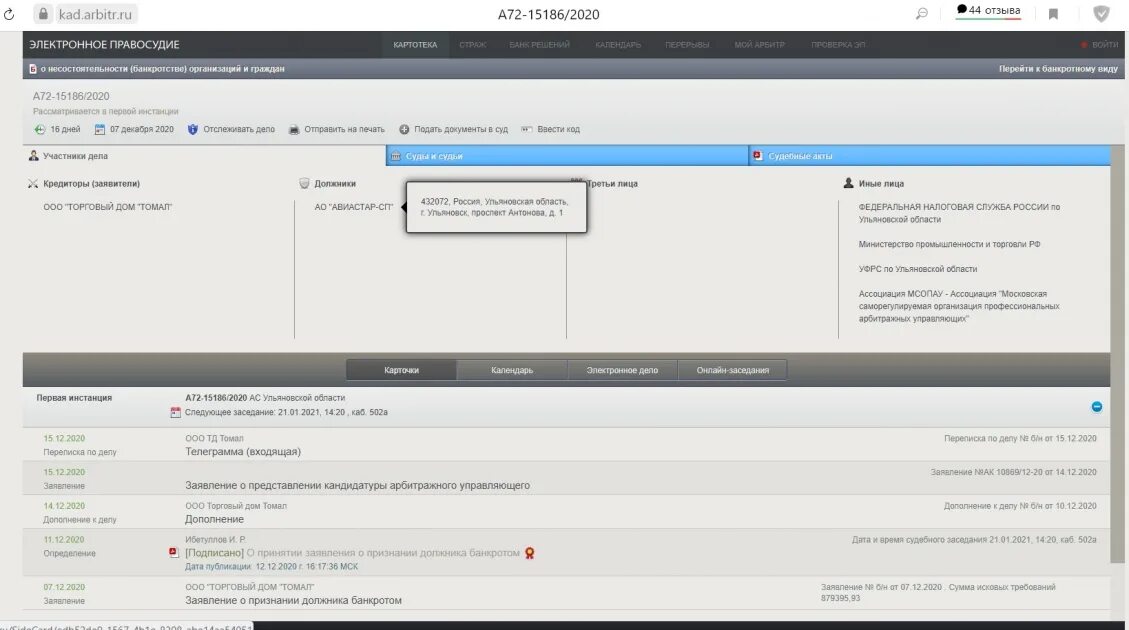Select ФЕДЕРАЛЬНАЯ НАЛОГОВАЯ СЛУЖБА РОССИИ entry

[959, 212]
